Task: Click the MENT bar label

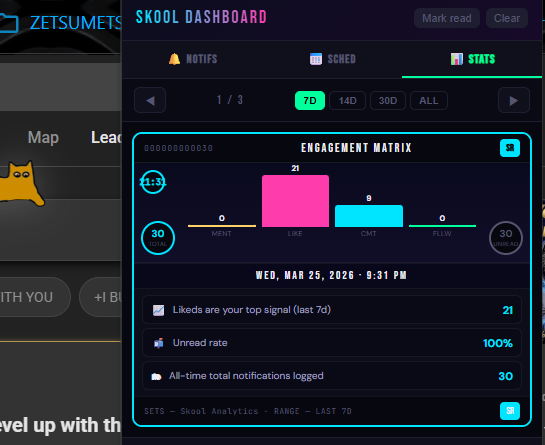Action: (221, 234)
